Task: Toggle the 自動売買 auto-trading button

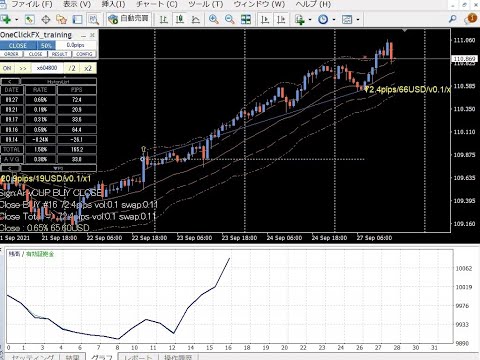Action: (x=129, y=19)
